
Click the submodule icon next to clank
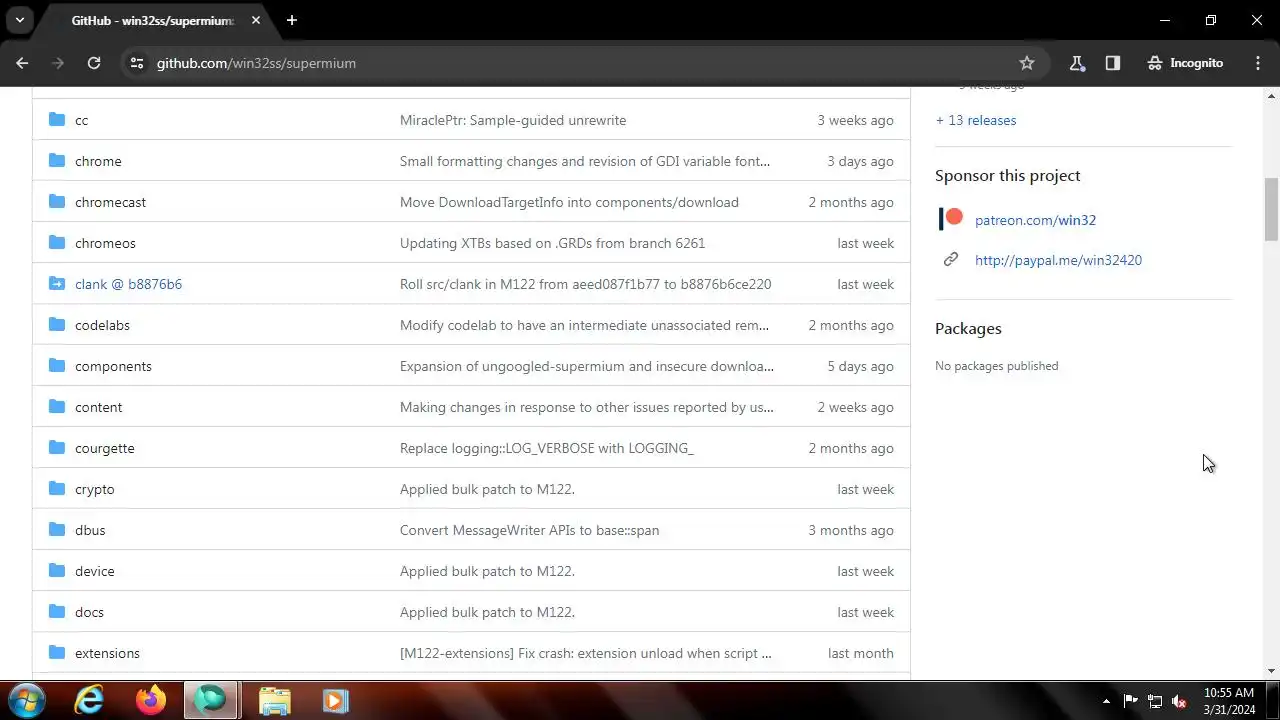point(57,284)
